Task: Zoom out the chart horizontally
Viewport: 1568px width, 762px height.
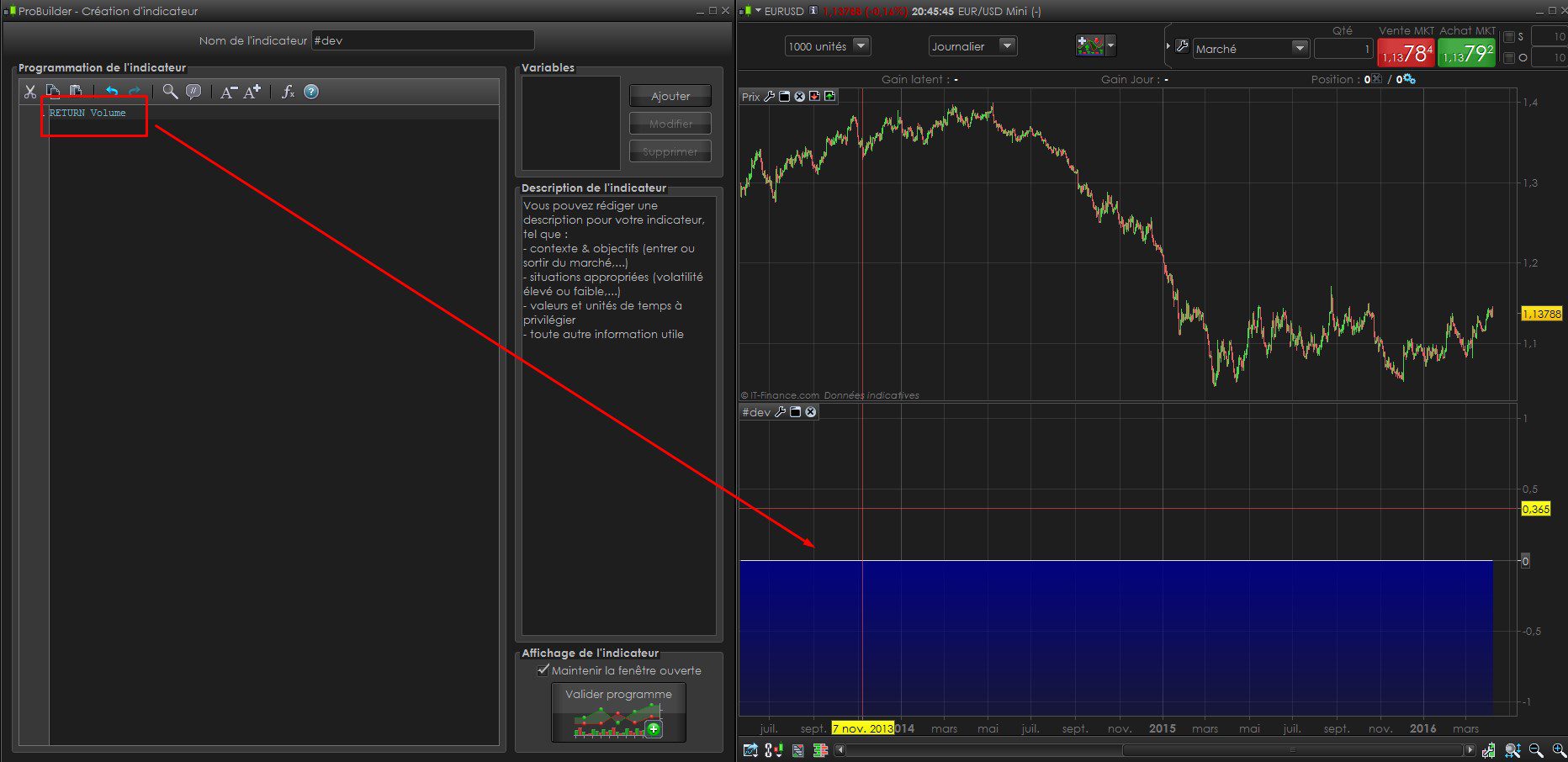Action: pos(1536,750)
